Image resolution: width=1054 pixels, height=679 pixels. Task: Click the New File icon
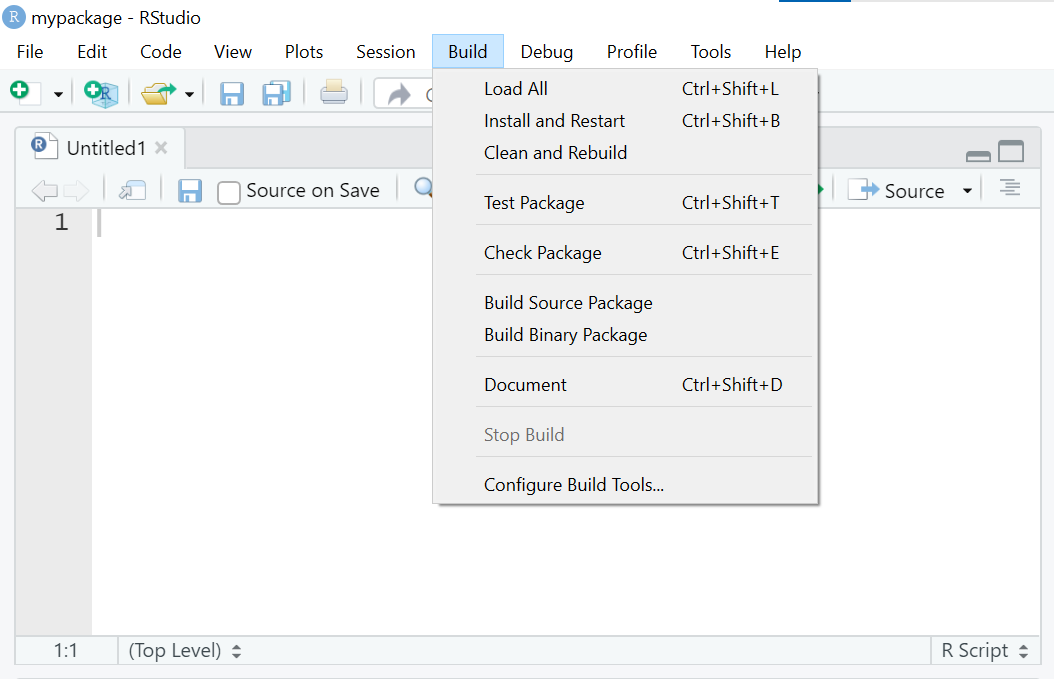coord(22,93)
